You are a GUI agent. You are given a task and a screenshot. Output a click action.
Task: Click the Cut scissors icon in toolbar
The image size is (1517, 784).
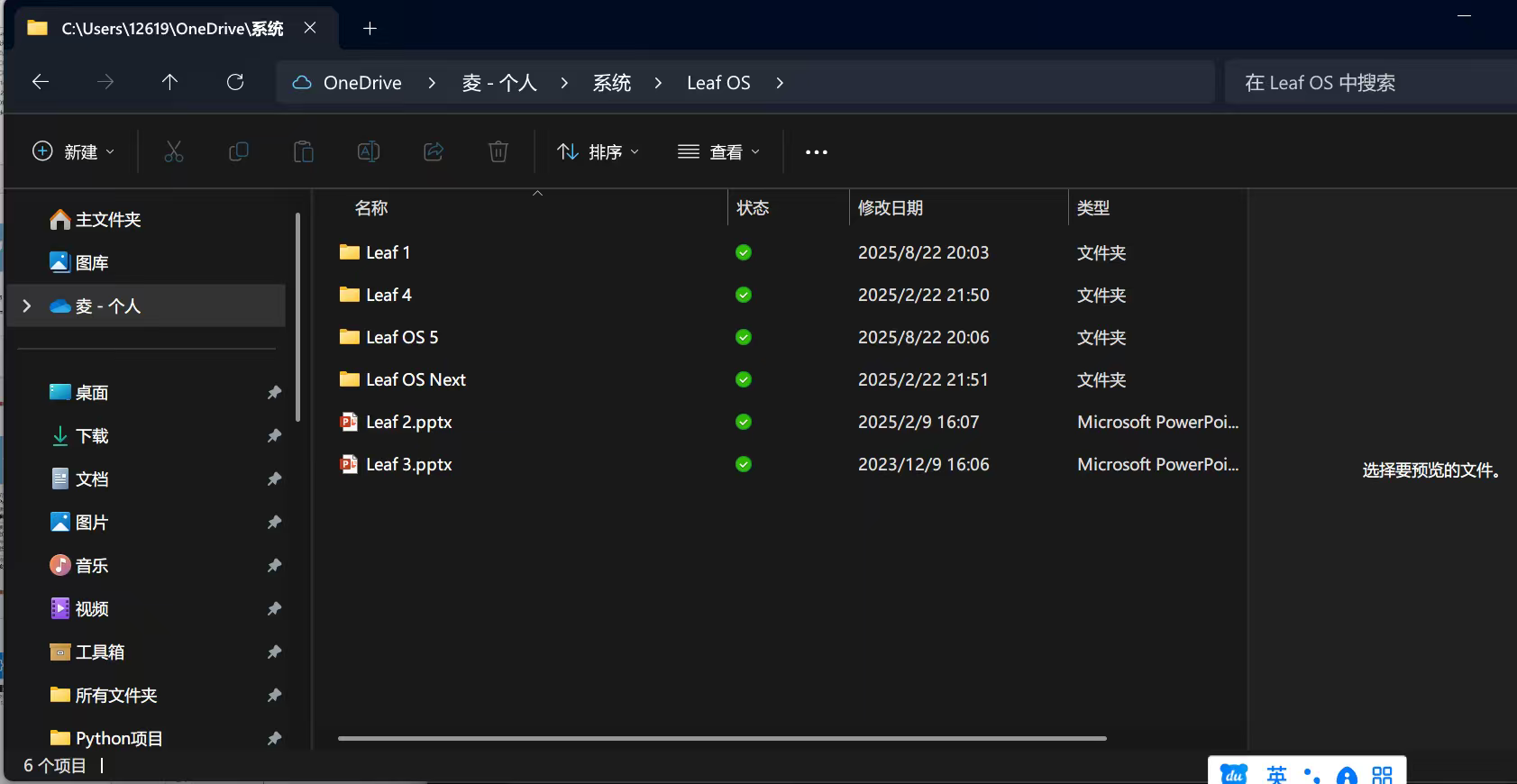(x=174, y=151)
